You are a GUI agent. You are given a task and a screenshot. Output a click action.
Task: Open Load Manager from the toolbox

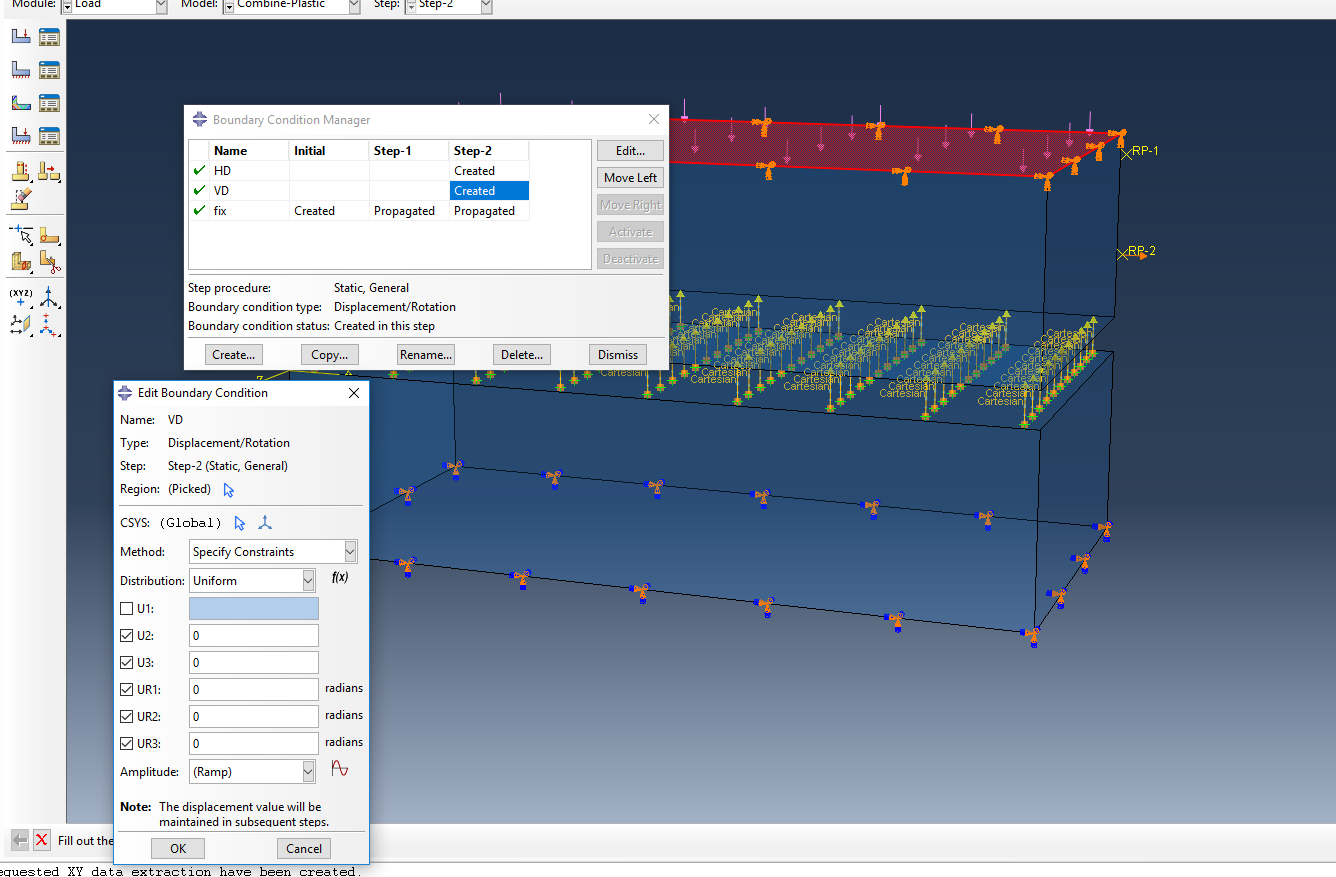49,37
